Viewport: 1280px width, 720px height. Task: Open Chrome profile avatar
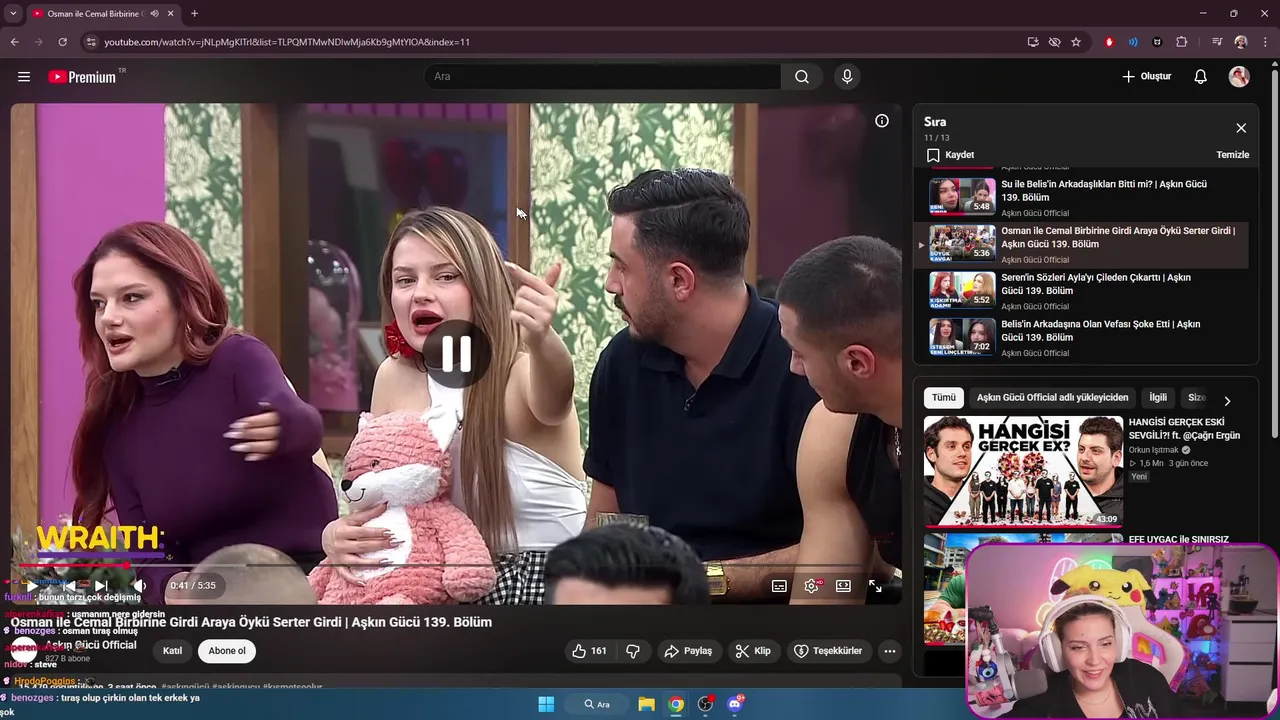coord(1241,42)
